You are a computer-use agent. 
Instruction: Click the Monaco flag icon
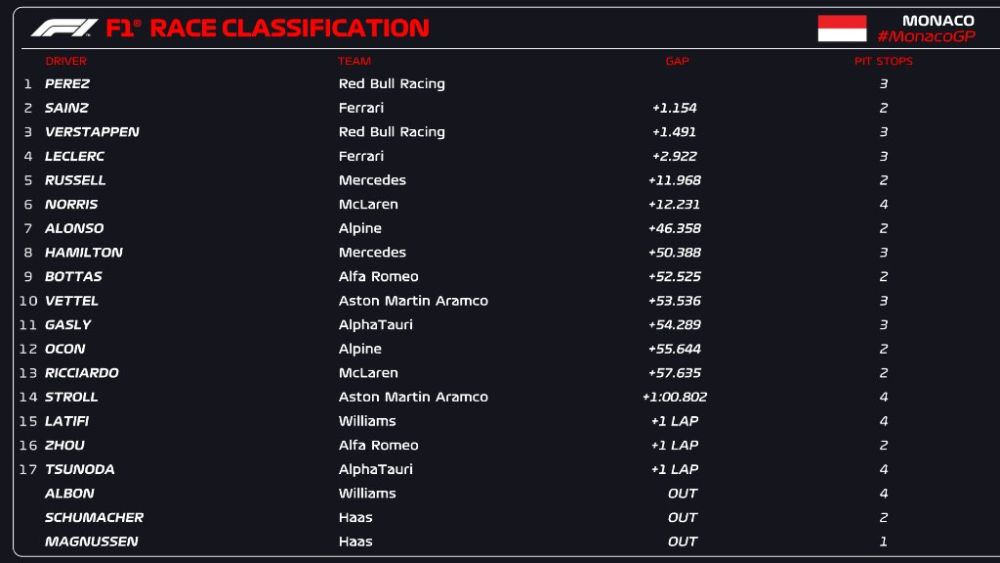tap(842, 29)
